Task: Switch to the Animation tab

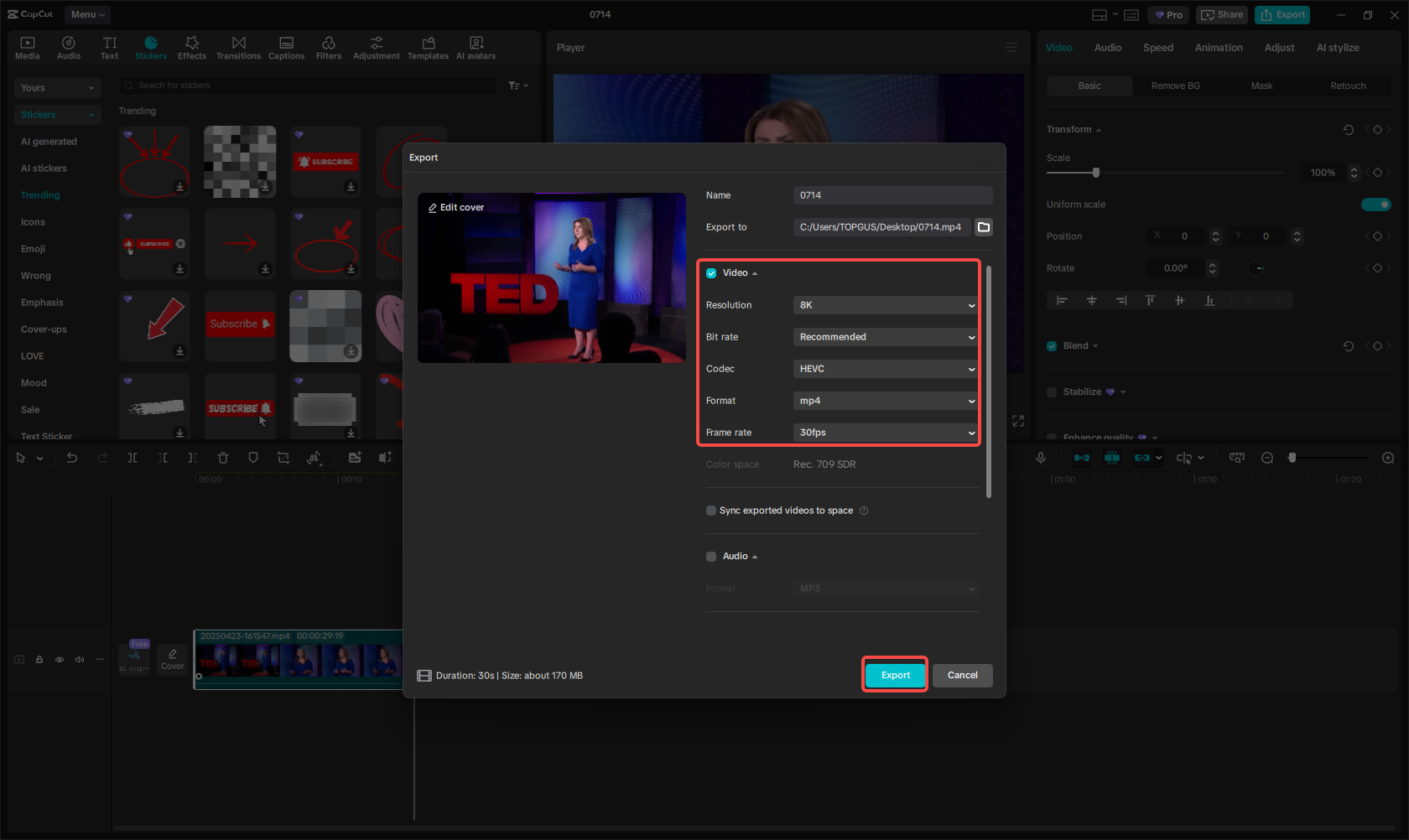Action: click(x=1219, y=48)
